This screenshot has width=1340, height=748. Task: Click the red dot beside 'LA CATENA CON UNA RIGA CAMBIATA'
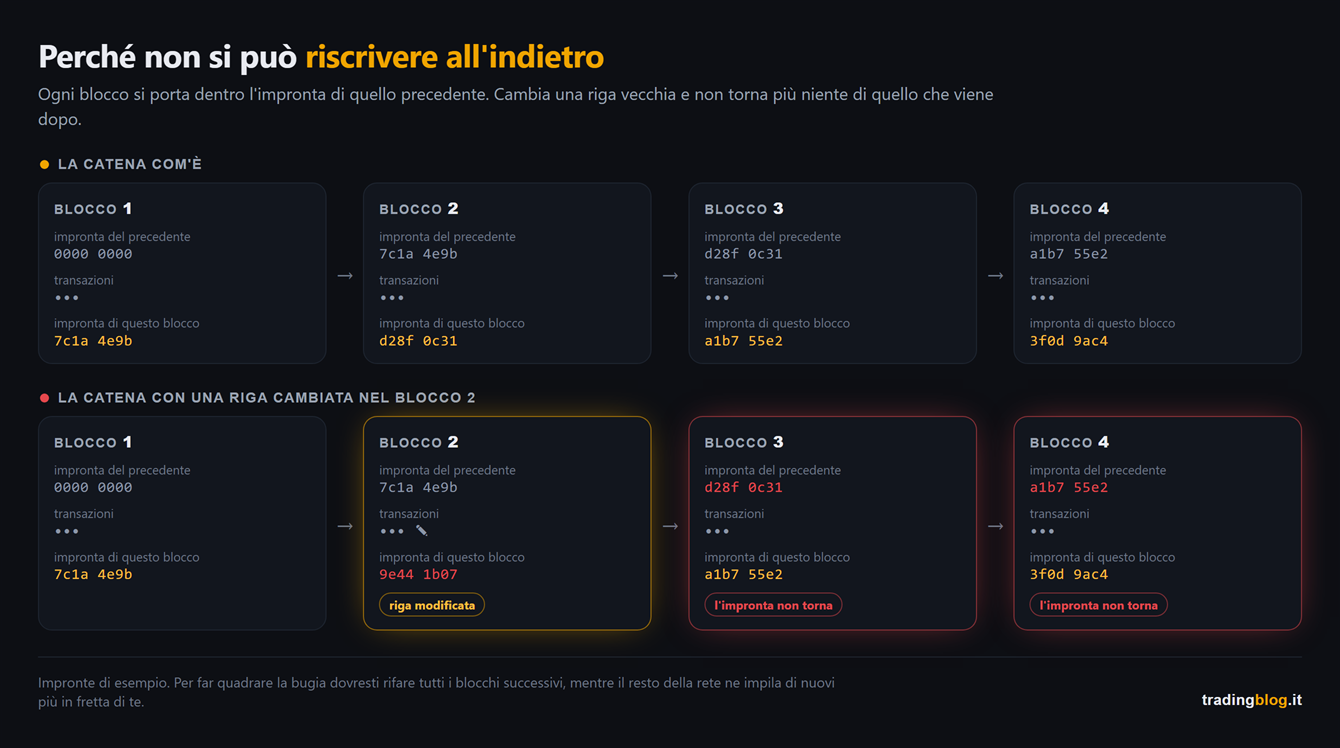[x=44, y=398]
